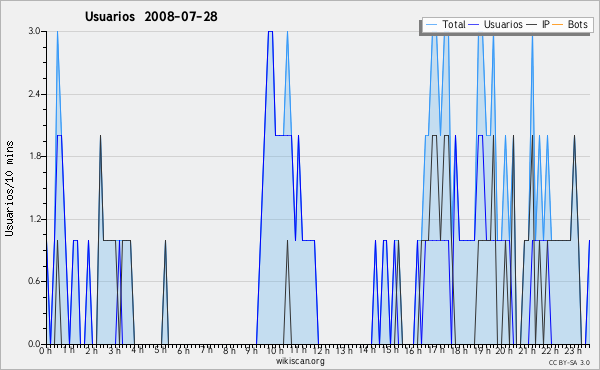
Task: Click the 6 h x-axis label
Action: (183, 351)
